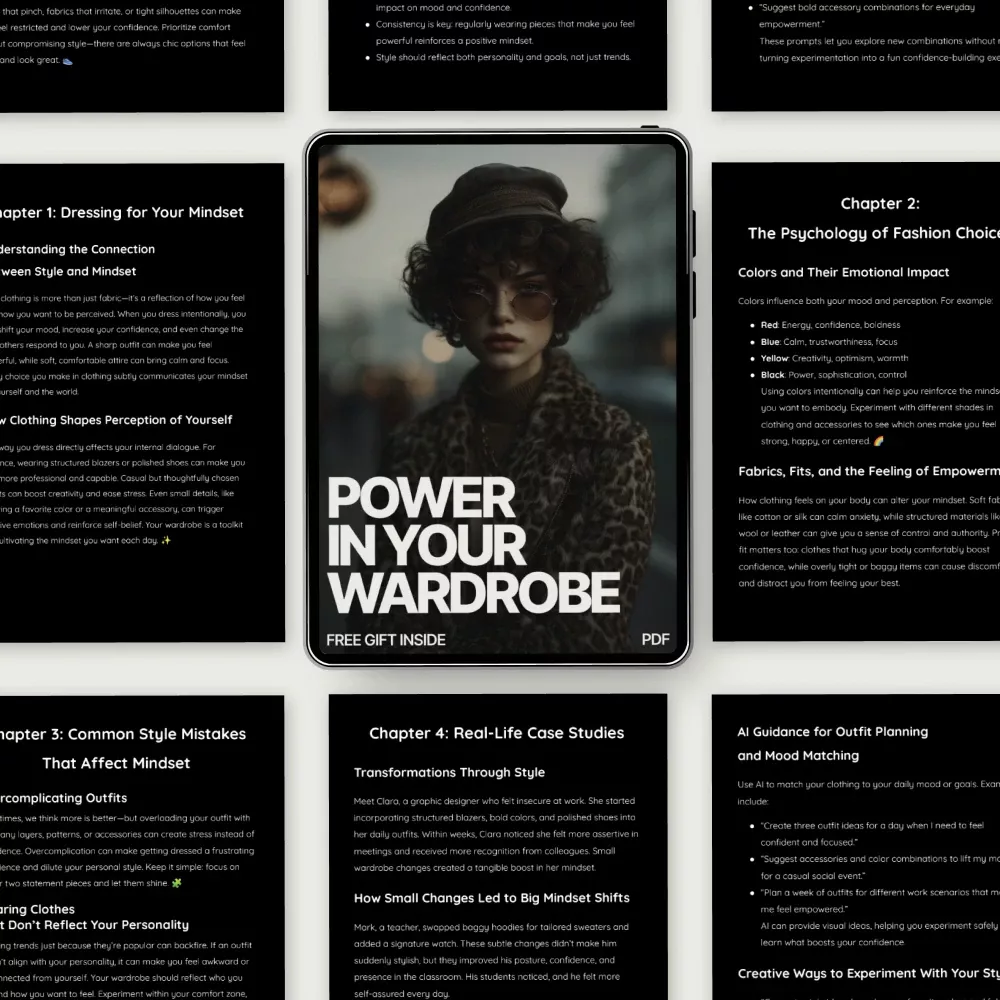Click the sparkle emoji ending Chapter 1 text
Viewport: 1000px width, 1000px height.
pyautogui.click(x=166, y=540)
